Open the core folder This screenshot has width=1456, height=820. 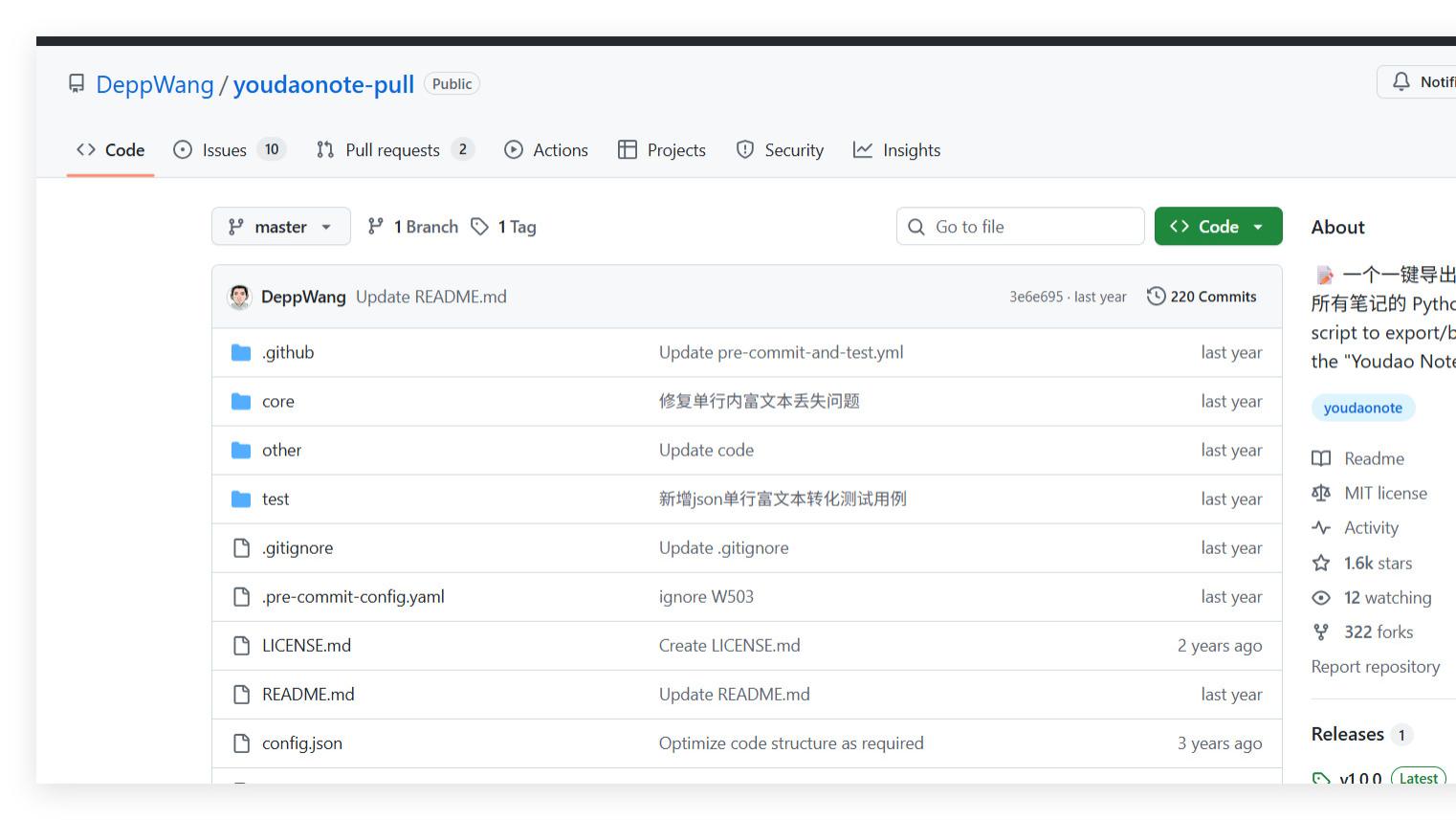click(277, 401)
